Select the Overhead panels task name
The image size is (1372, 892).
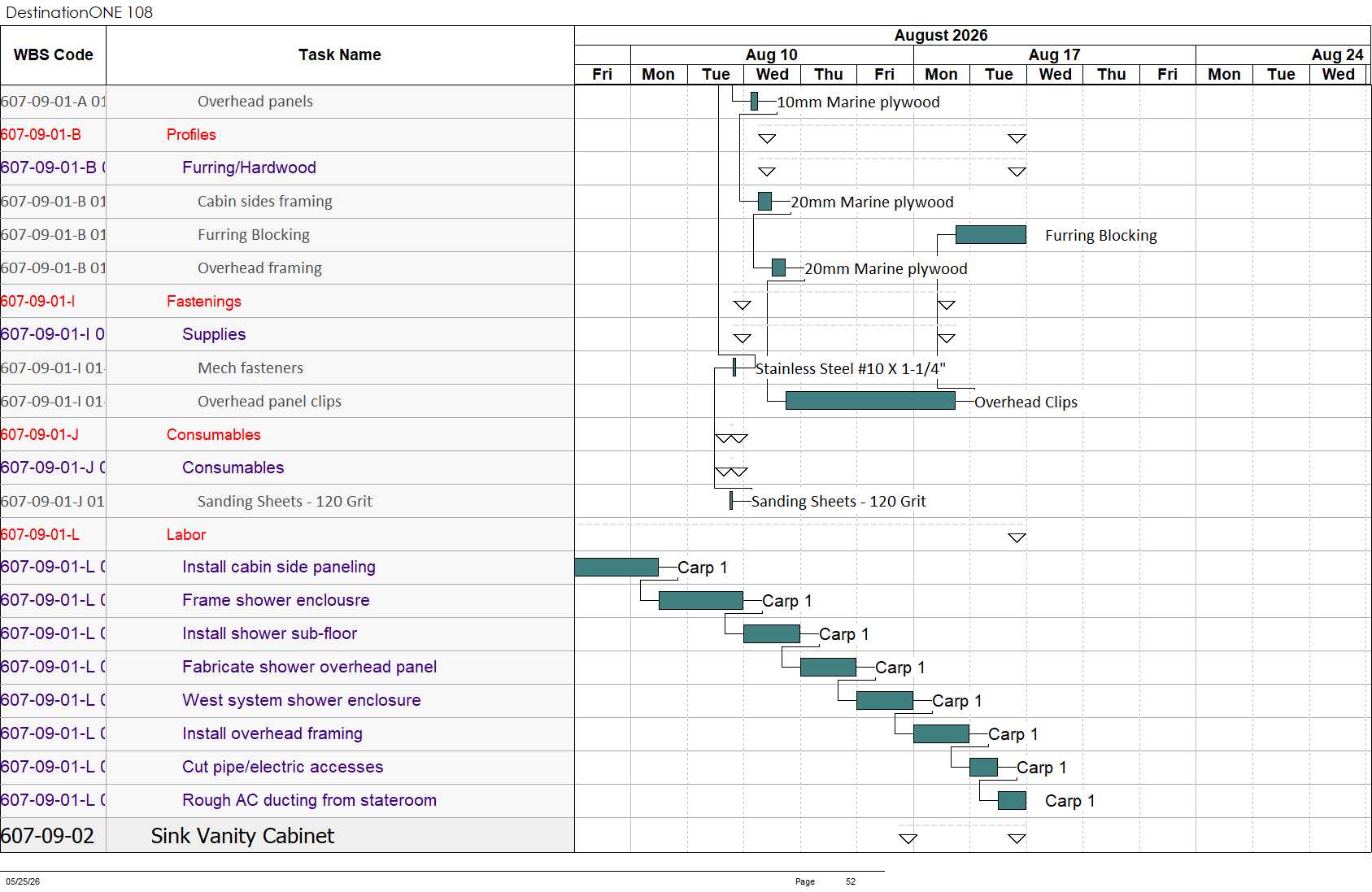[255, 102]
